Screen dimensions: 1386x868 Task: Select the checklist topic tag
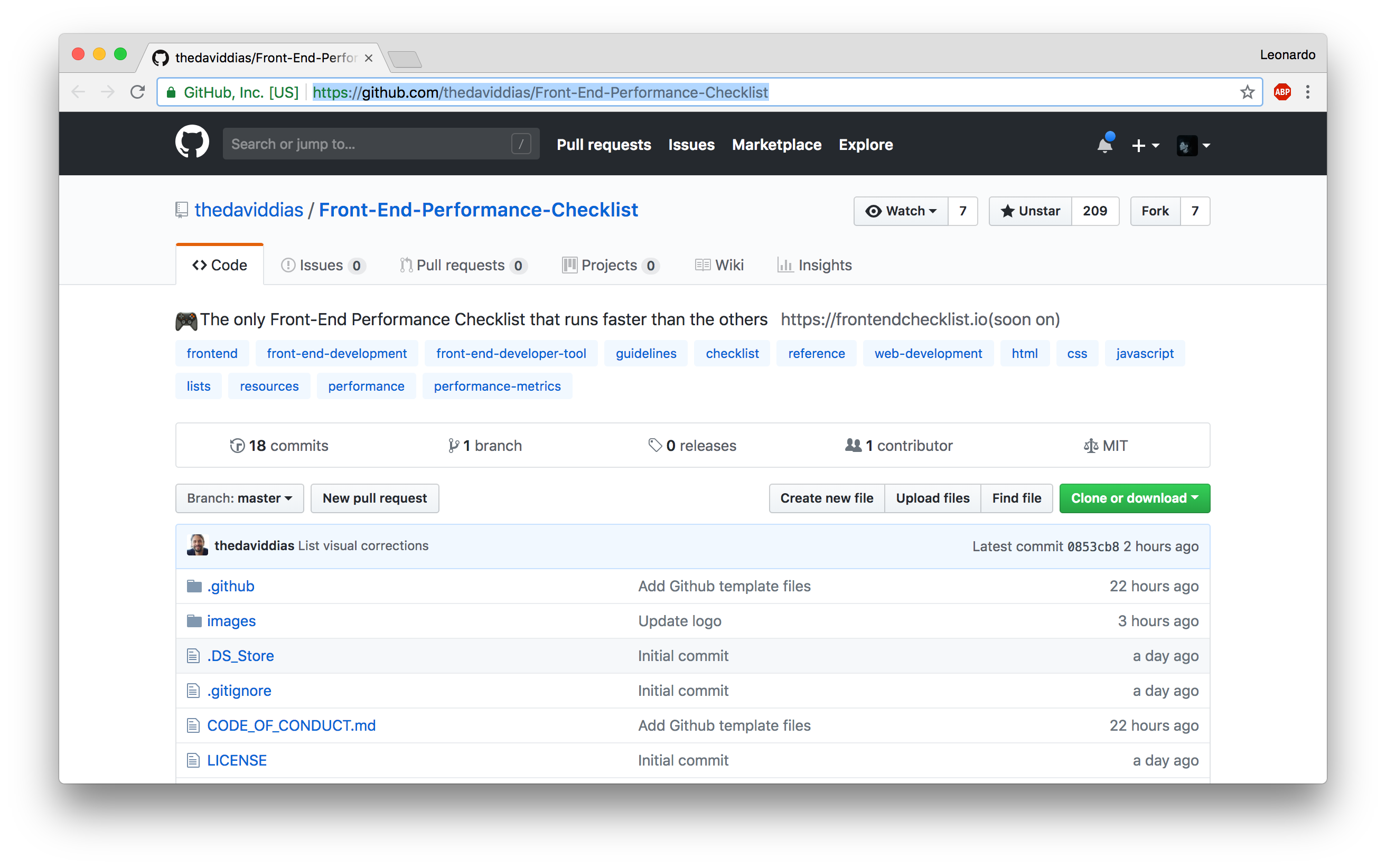732,353
